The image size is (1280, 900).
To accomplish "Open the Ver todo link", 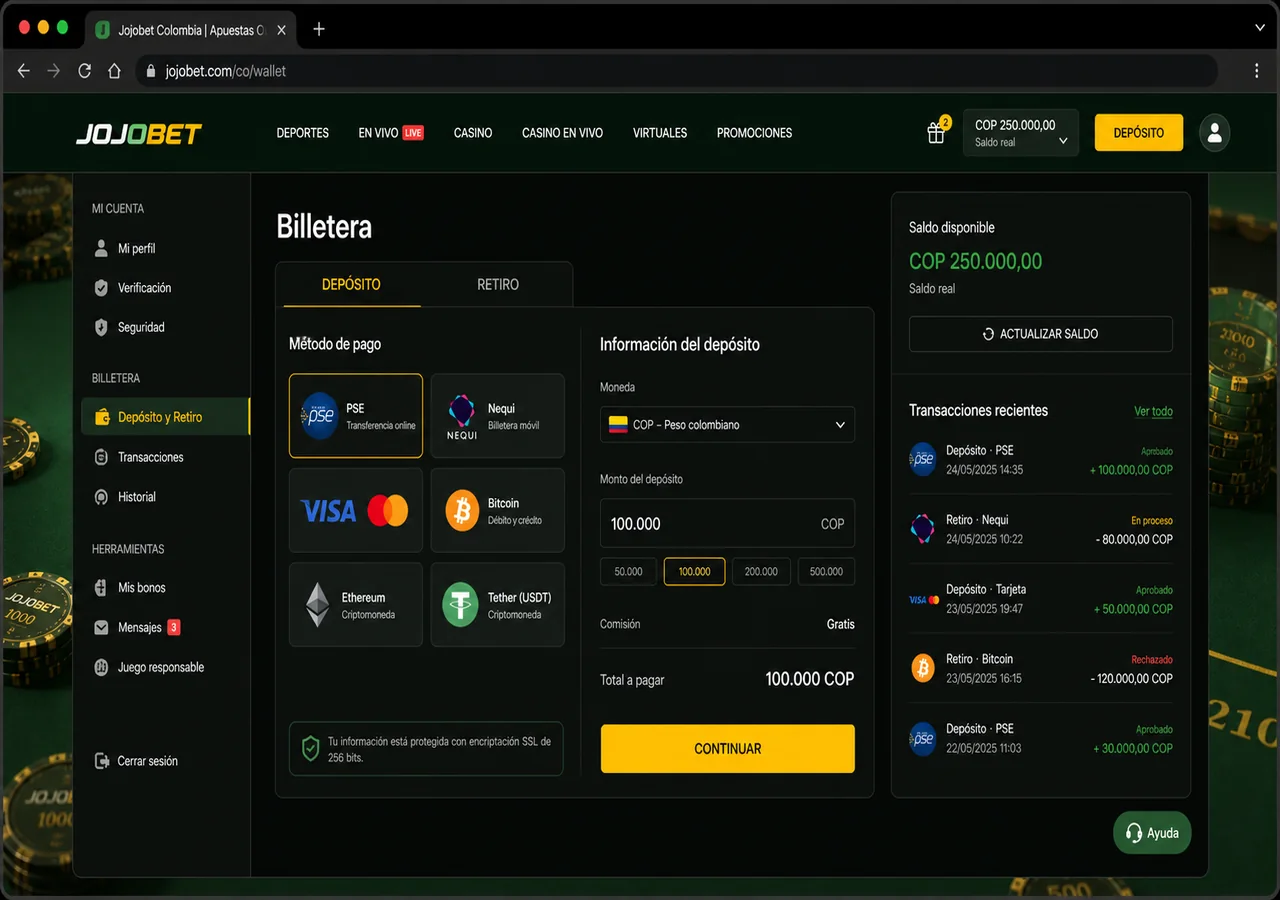I will tap(1153, 411).
